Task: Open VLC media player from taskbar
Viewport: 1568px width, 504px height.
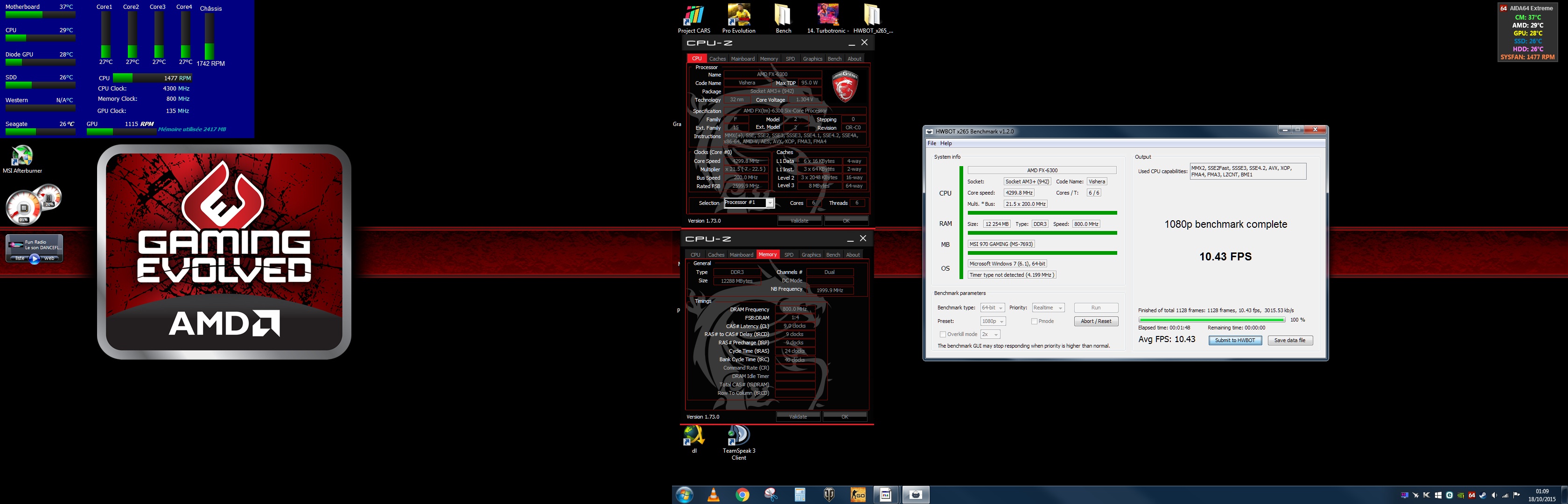Action: tap(714, 495)
